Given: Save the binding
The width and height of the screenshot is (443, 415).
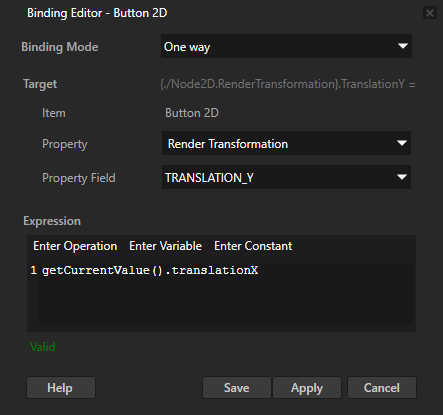Looking at the screenshot, I should (x=237, y=388).
